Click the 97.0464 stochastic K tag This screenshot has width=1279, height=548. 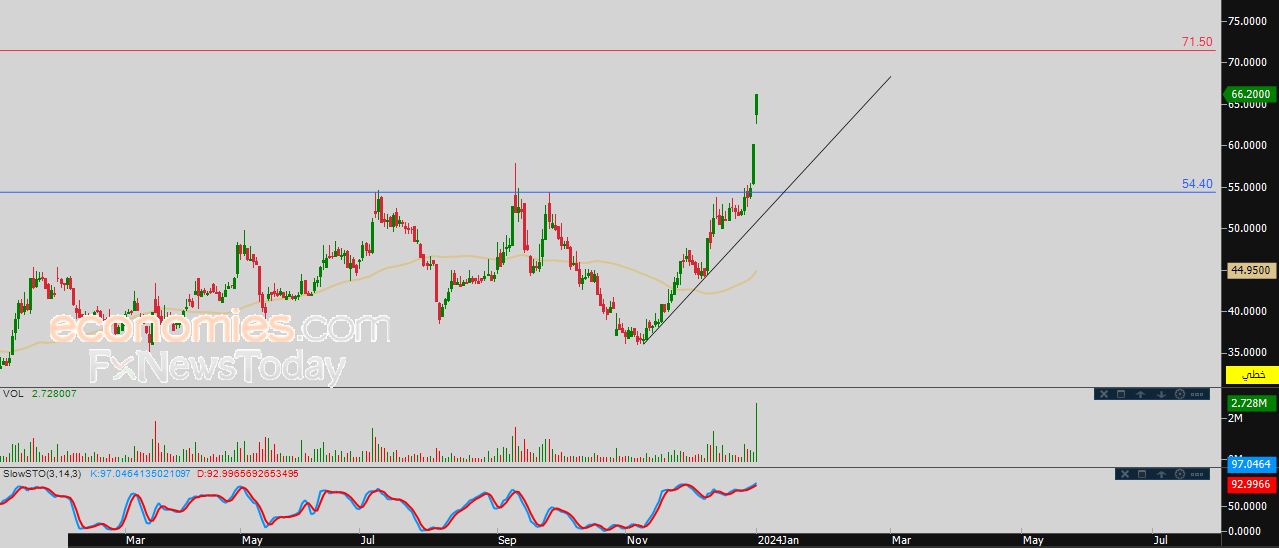tap(1250, 465)
